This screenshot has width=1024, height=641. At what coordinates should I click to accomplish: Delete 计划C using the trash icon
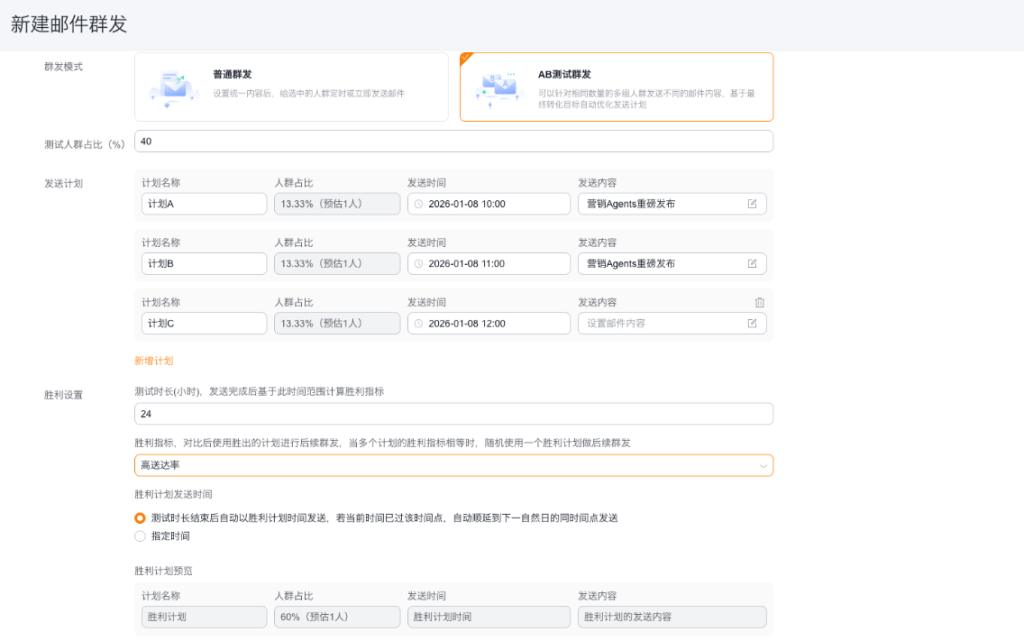(x=759, y=302)
